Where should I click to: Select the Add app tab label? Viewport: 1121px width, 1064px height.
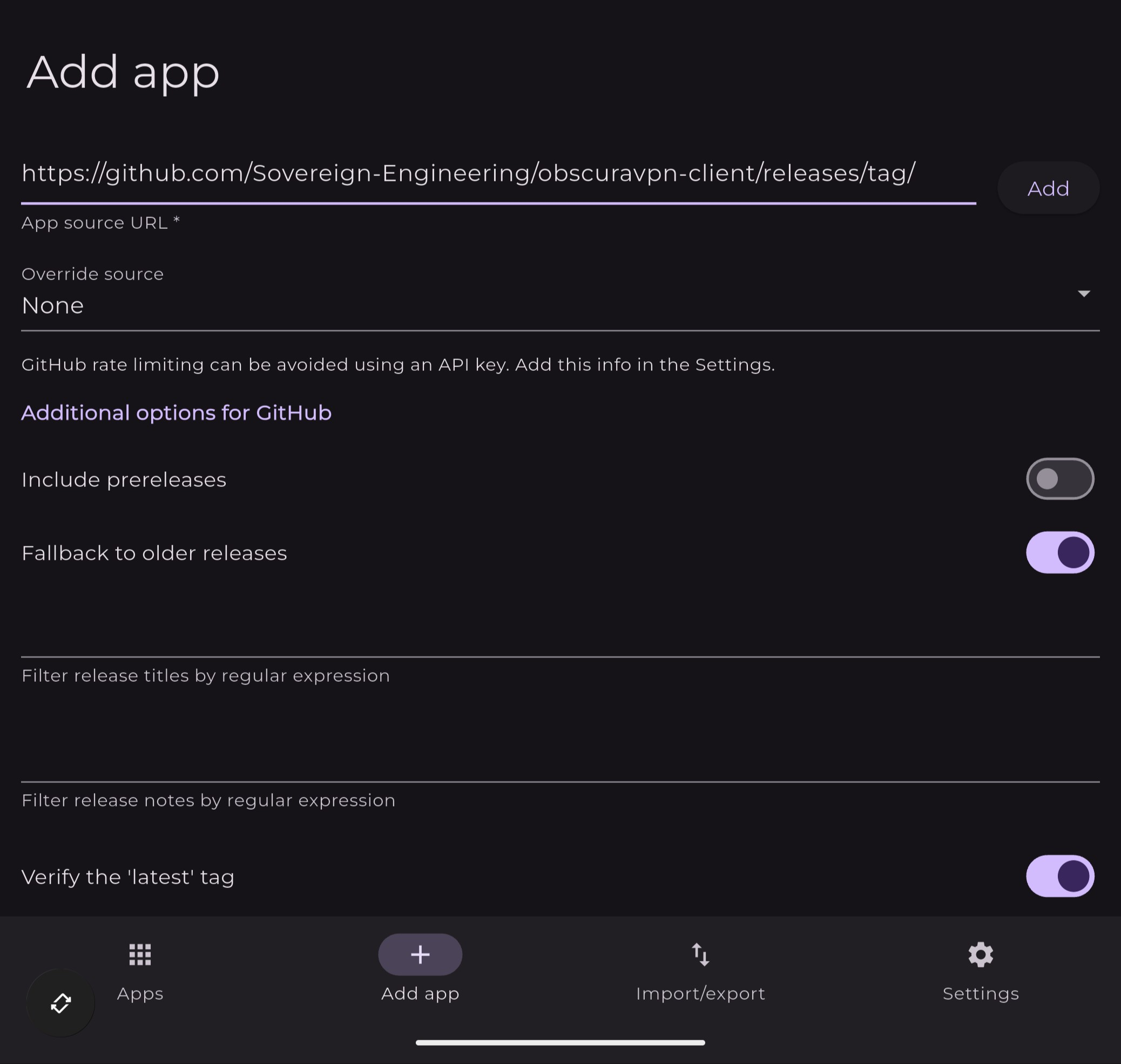[x=420, y=994]
